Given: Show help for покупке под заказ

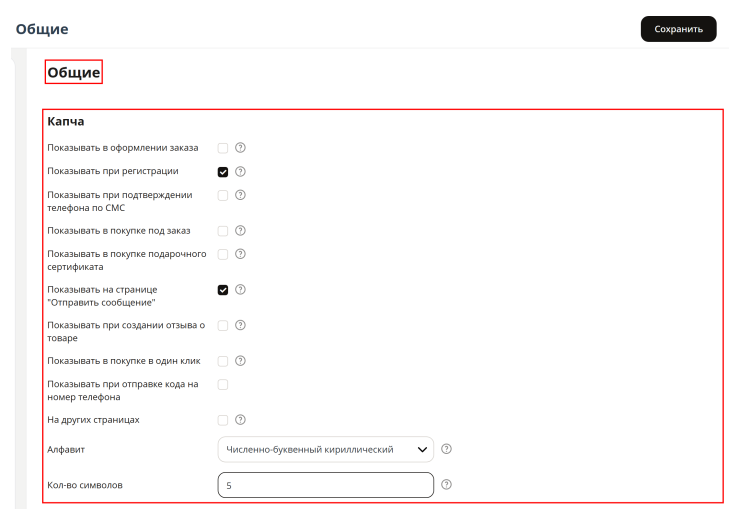Looking at the screenshot, I should point(240,230).
